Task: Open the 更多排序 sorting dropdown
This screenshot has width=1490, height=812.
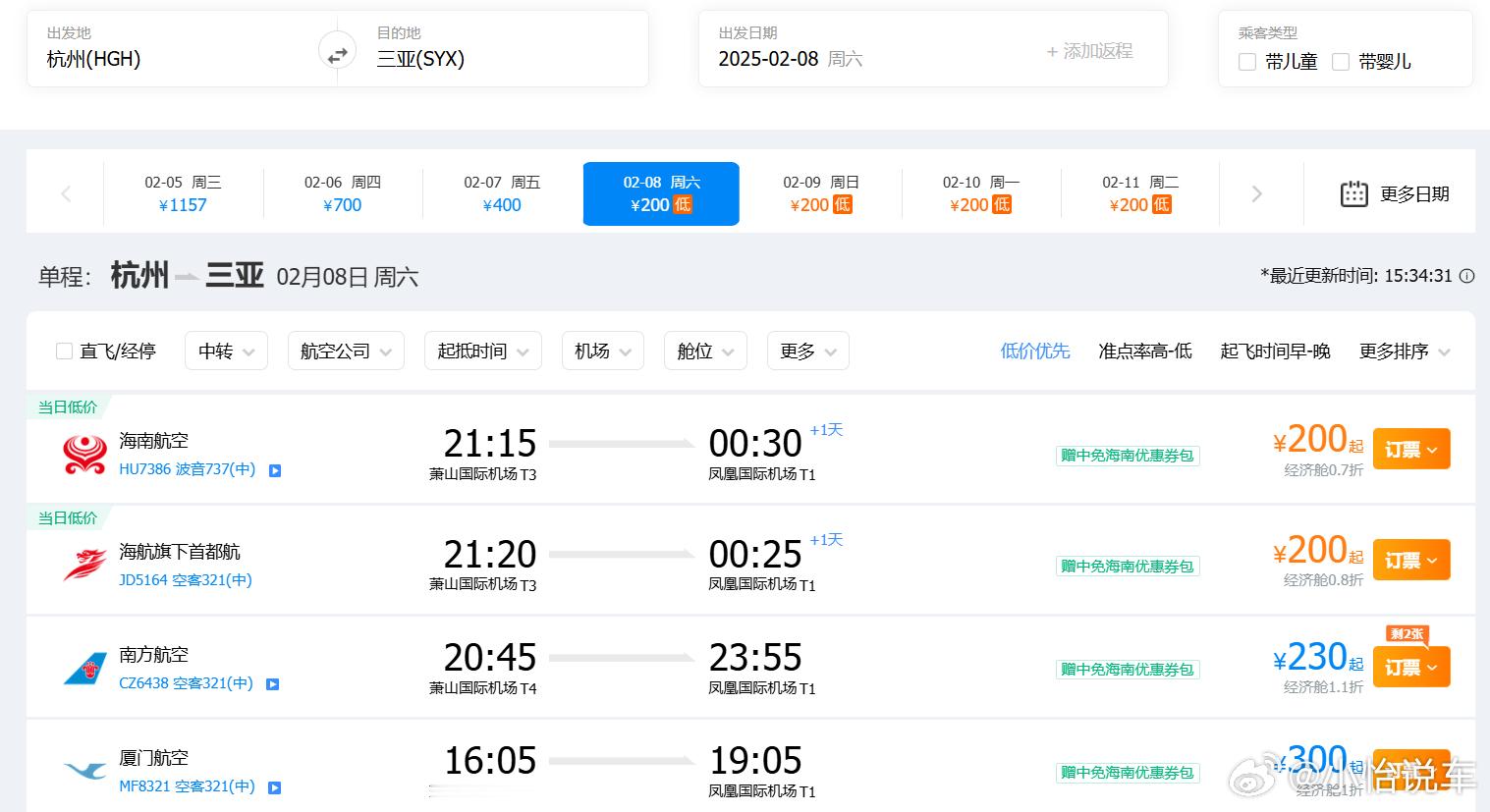Action: click(x=1405, y=351)
